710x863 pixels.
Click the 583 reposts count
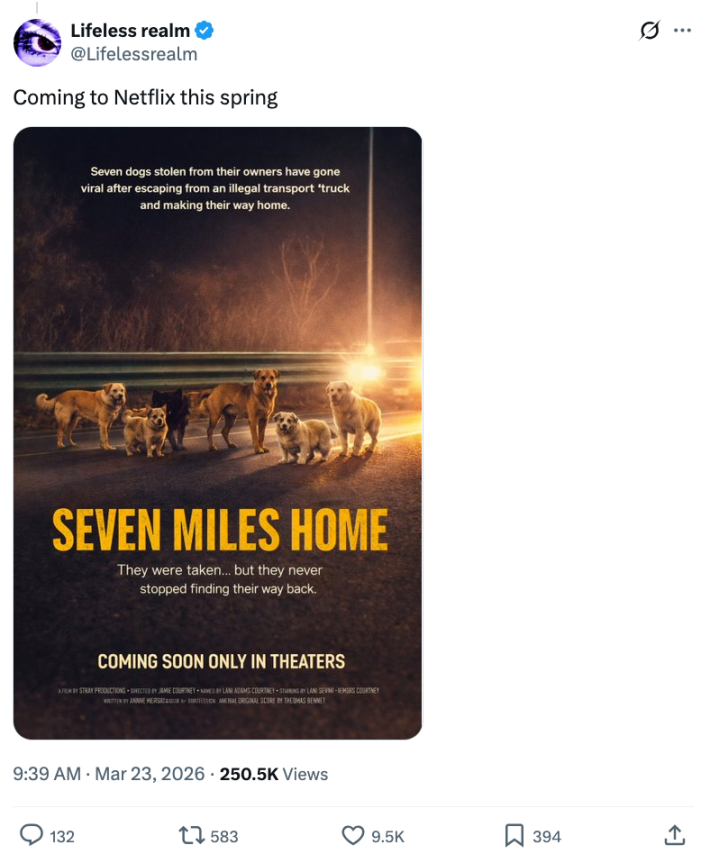click(x=224, y=836)
